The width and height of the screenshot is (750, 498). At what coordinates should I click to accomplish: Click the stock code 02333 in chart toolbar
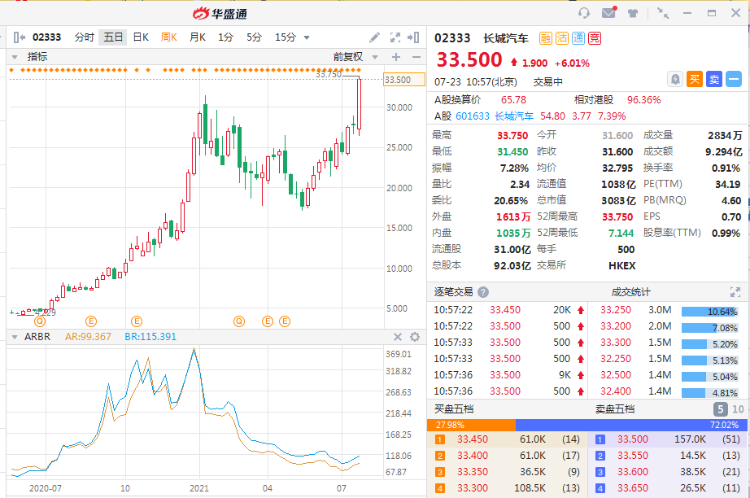coord(46,37)
